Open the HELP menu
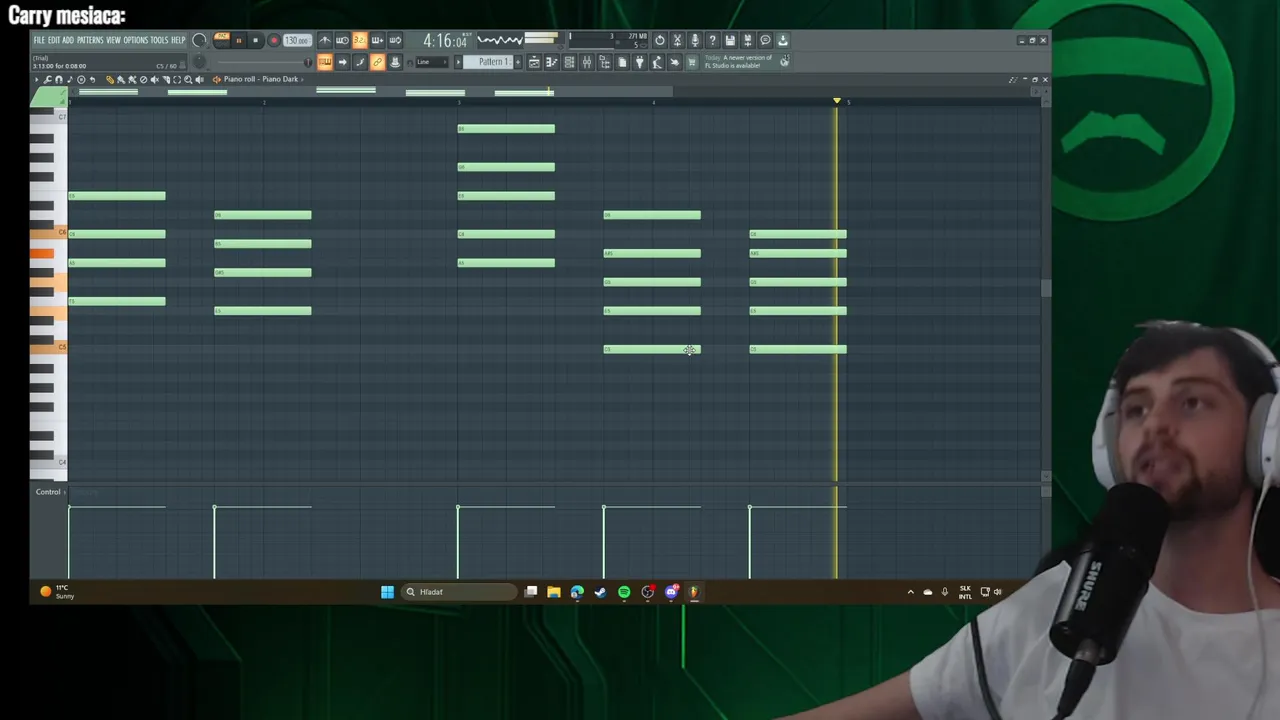The image size is (1280, 720). 178,40
